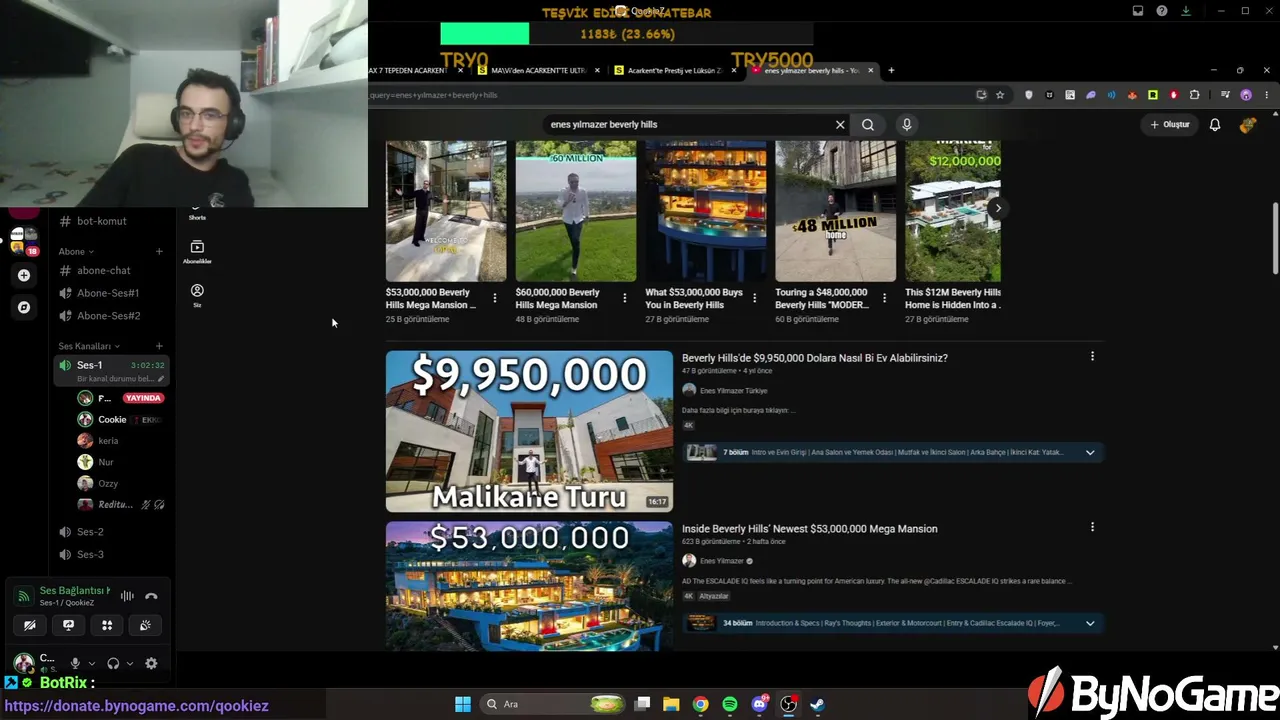This screenshot has height=720, width=1280.
Task: Open Abonelikler in YouTube sidebar
Action: 197,251
